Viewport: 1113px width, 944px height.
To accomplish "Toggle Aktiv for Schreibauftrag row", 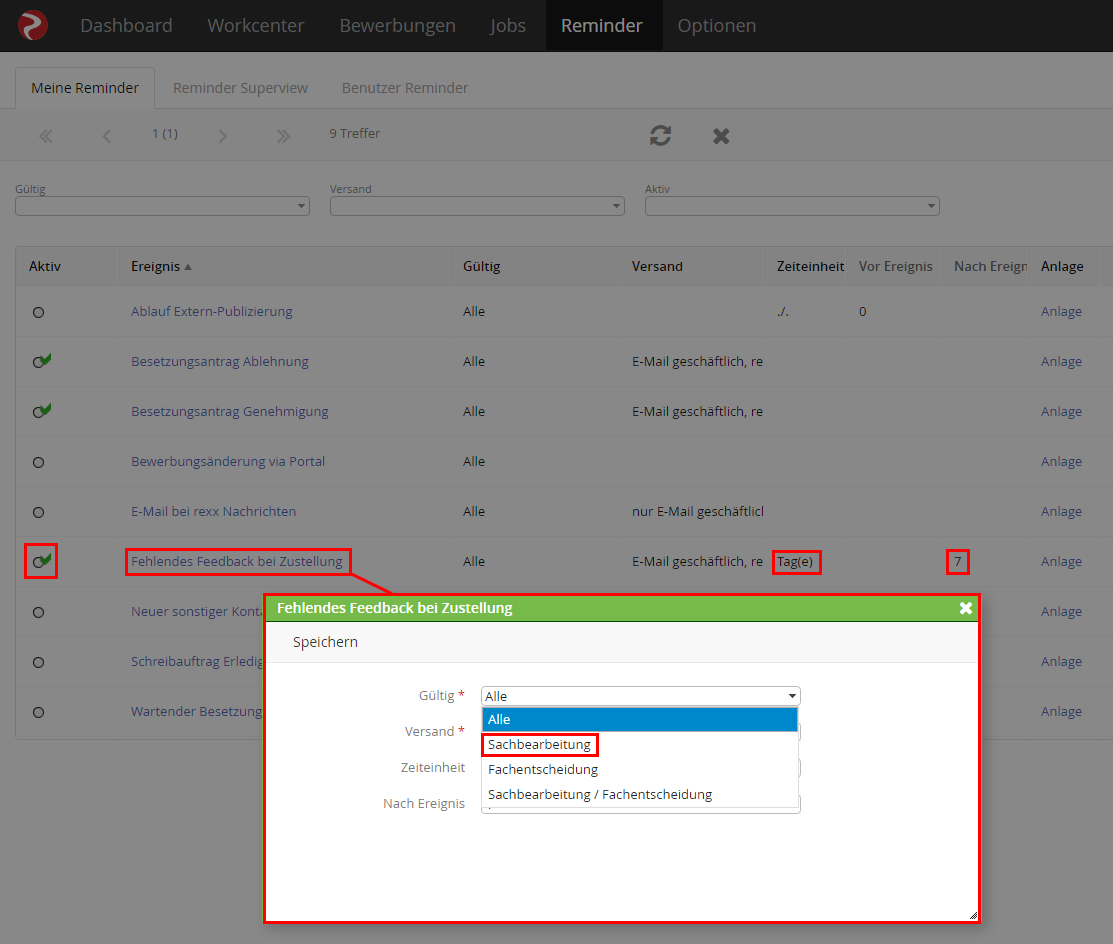I will click(38, 662).
